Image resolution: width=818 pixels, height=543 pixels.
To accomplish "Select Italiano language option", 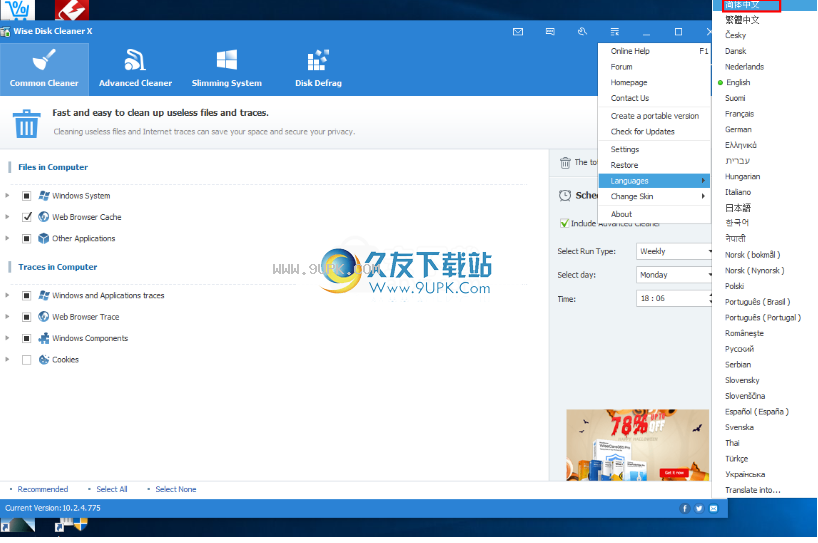I will pos(738,192).
